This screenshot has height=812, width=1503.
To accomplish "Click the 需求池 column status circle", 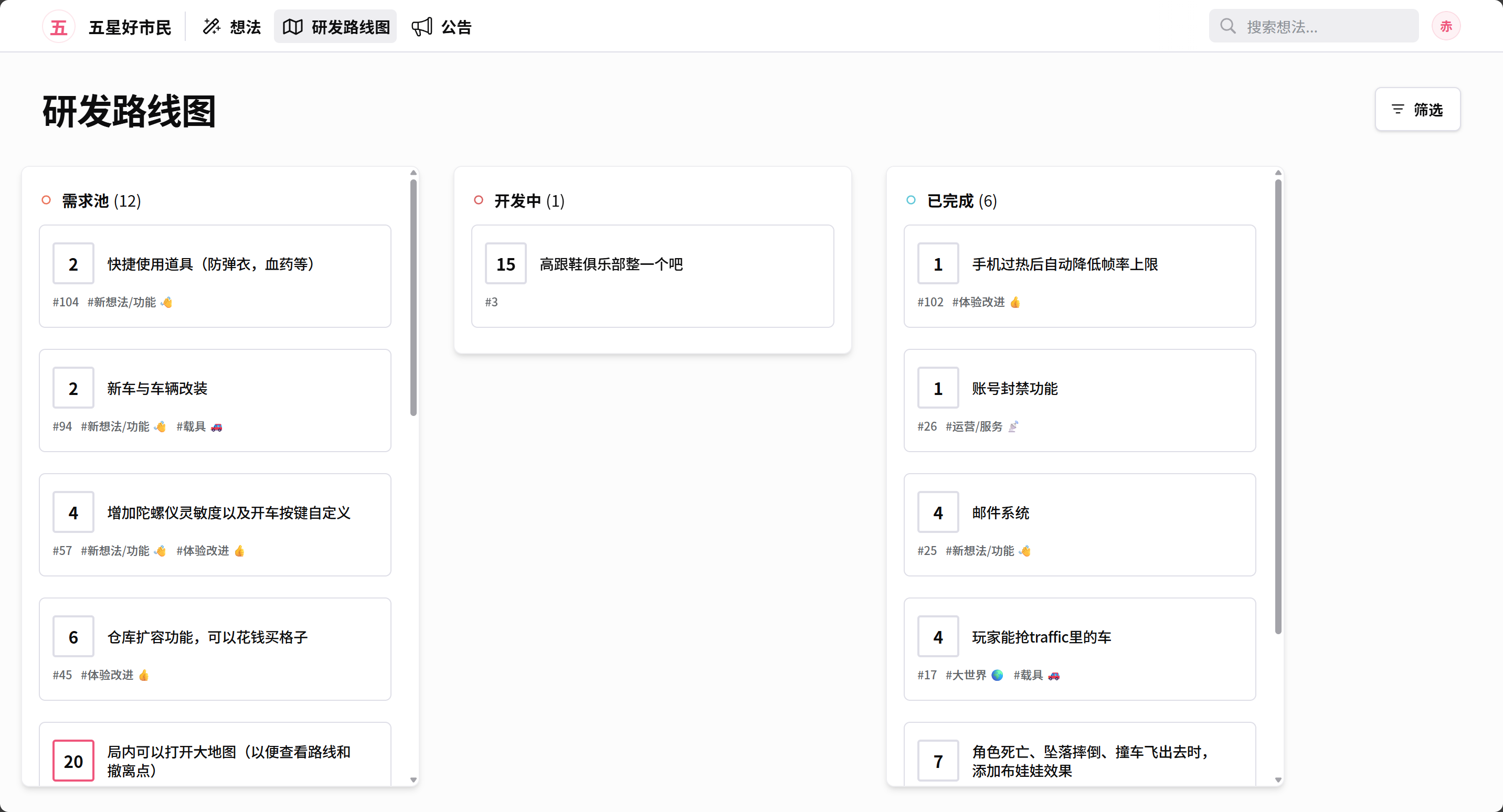I will [x=46, y=200].
